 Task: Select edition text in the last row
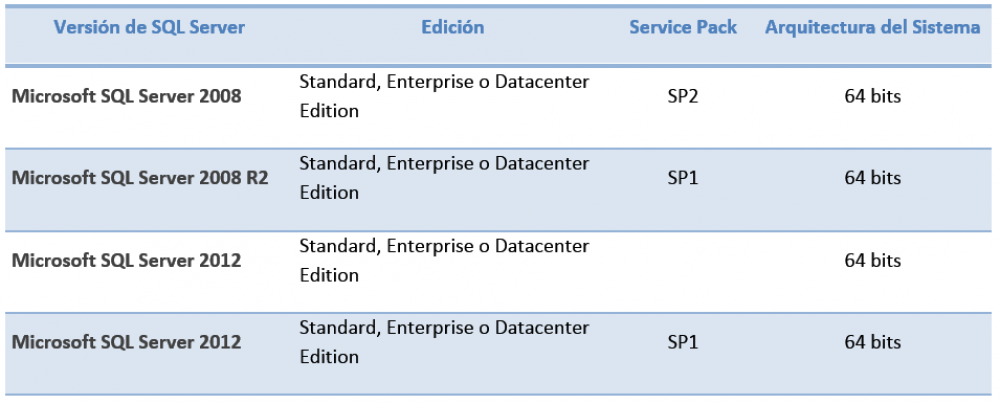tap(445, 342)
